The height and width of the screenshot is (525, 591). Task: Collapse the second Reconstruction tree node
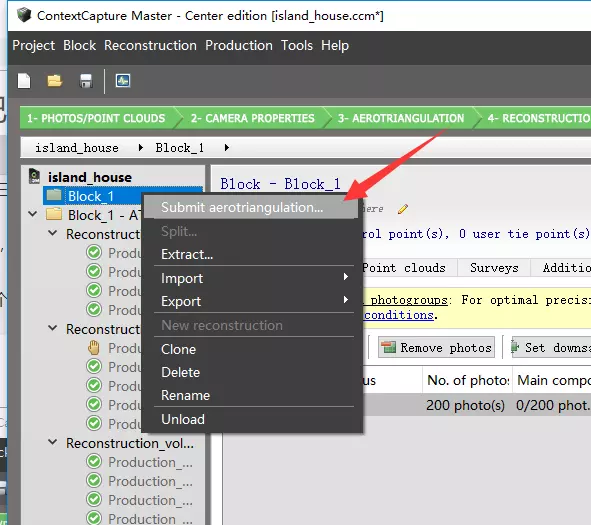[x=53, y=328]
